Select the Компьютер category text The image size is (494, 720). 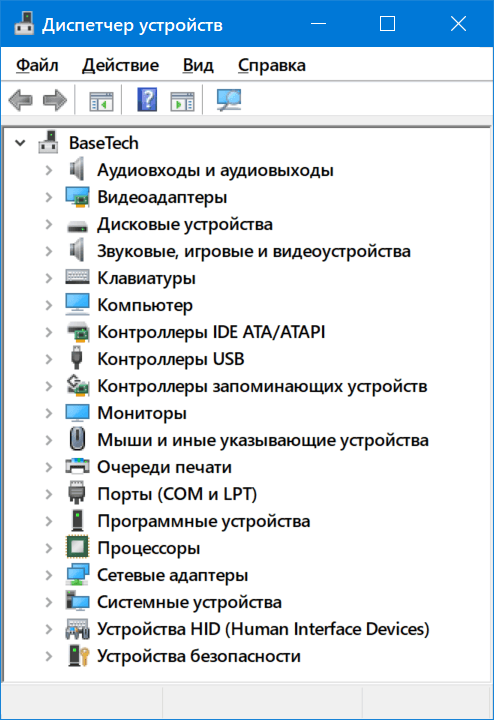(145, 305)
